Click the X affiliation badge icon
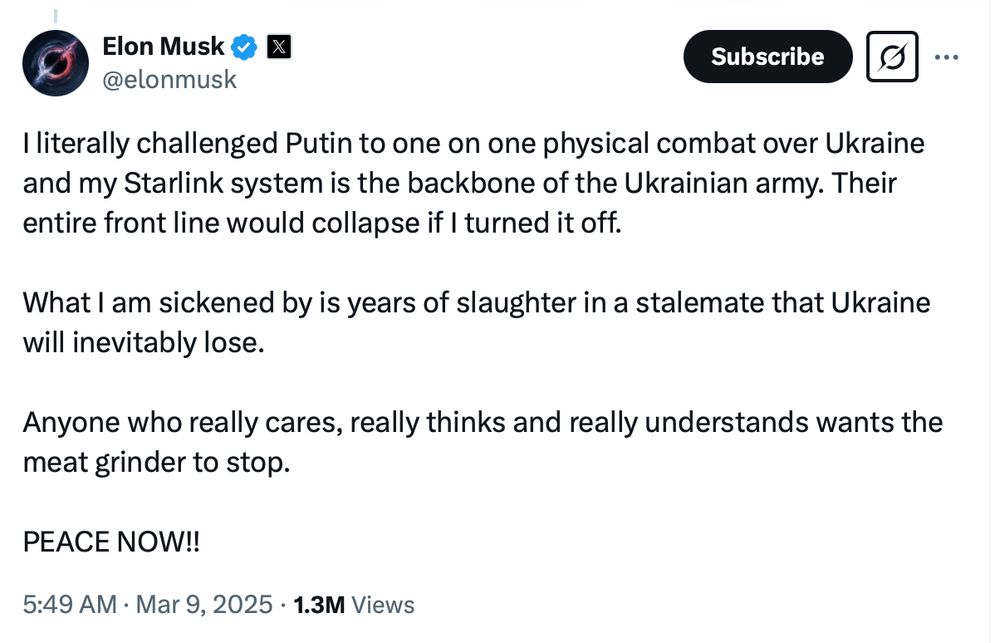This screenshot has width=1000, height=643. pos(279,47)
